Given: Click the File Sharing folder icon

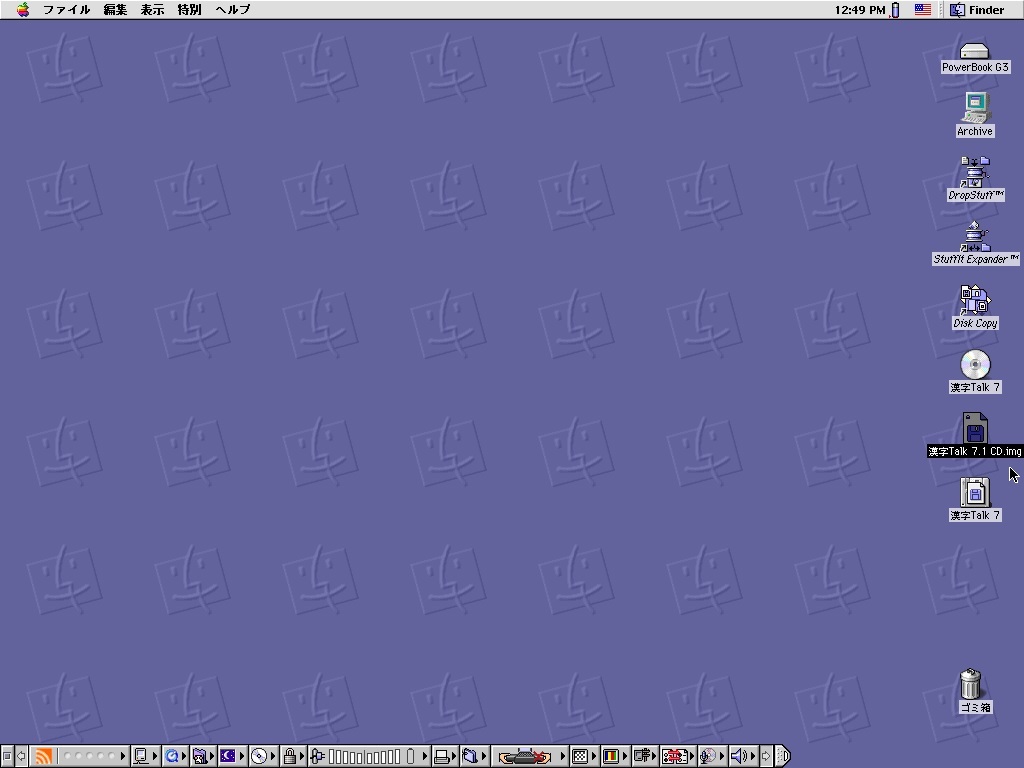Looking at the screenshot, I should (199, 756).
